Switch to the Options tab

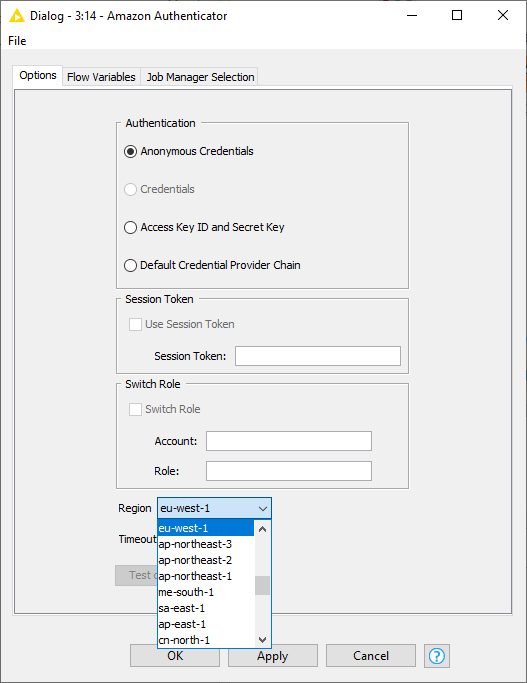[38, 75]
